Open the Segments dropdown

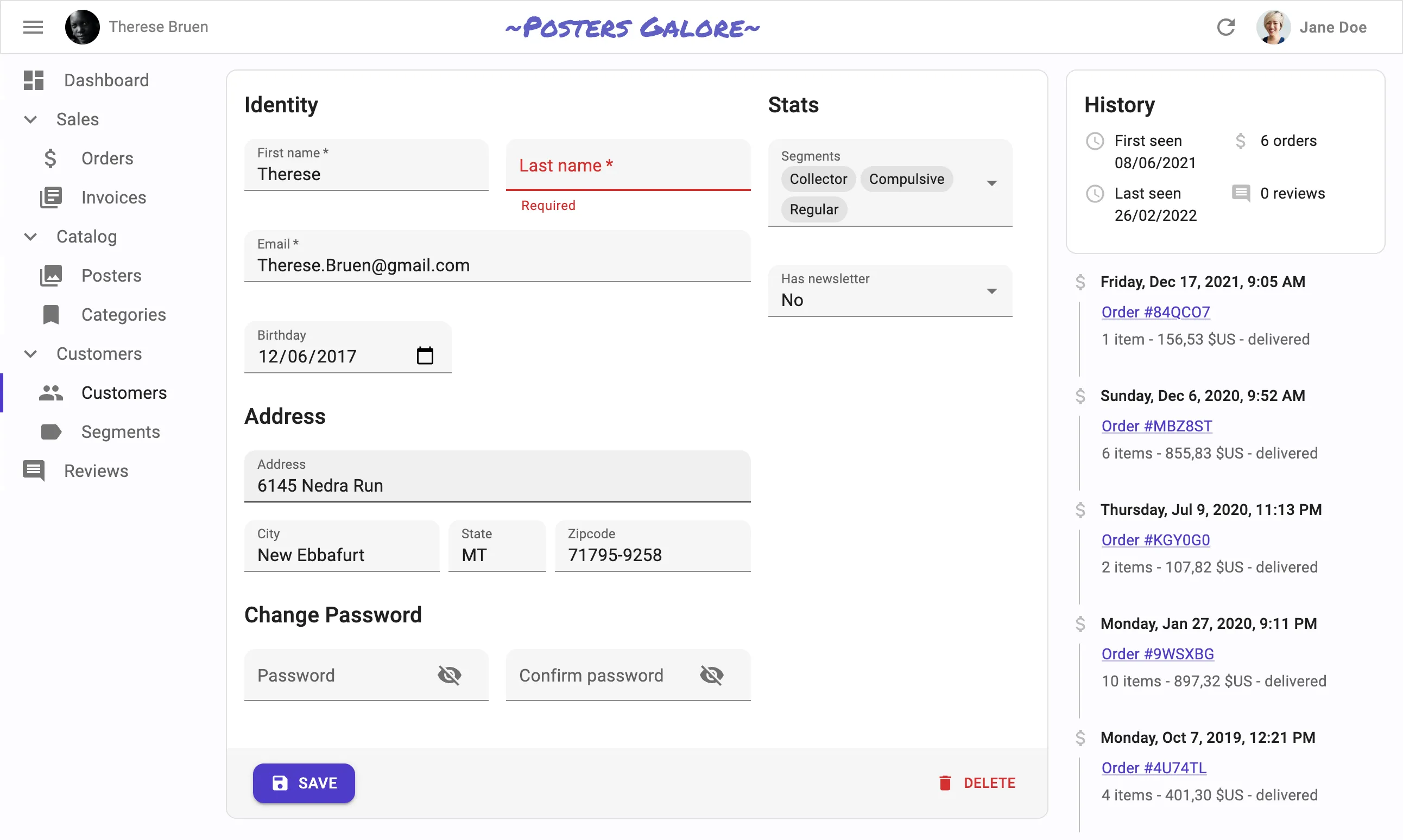(x=992, y=183)
